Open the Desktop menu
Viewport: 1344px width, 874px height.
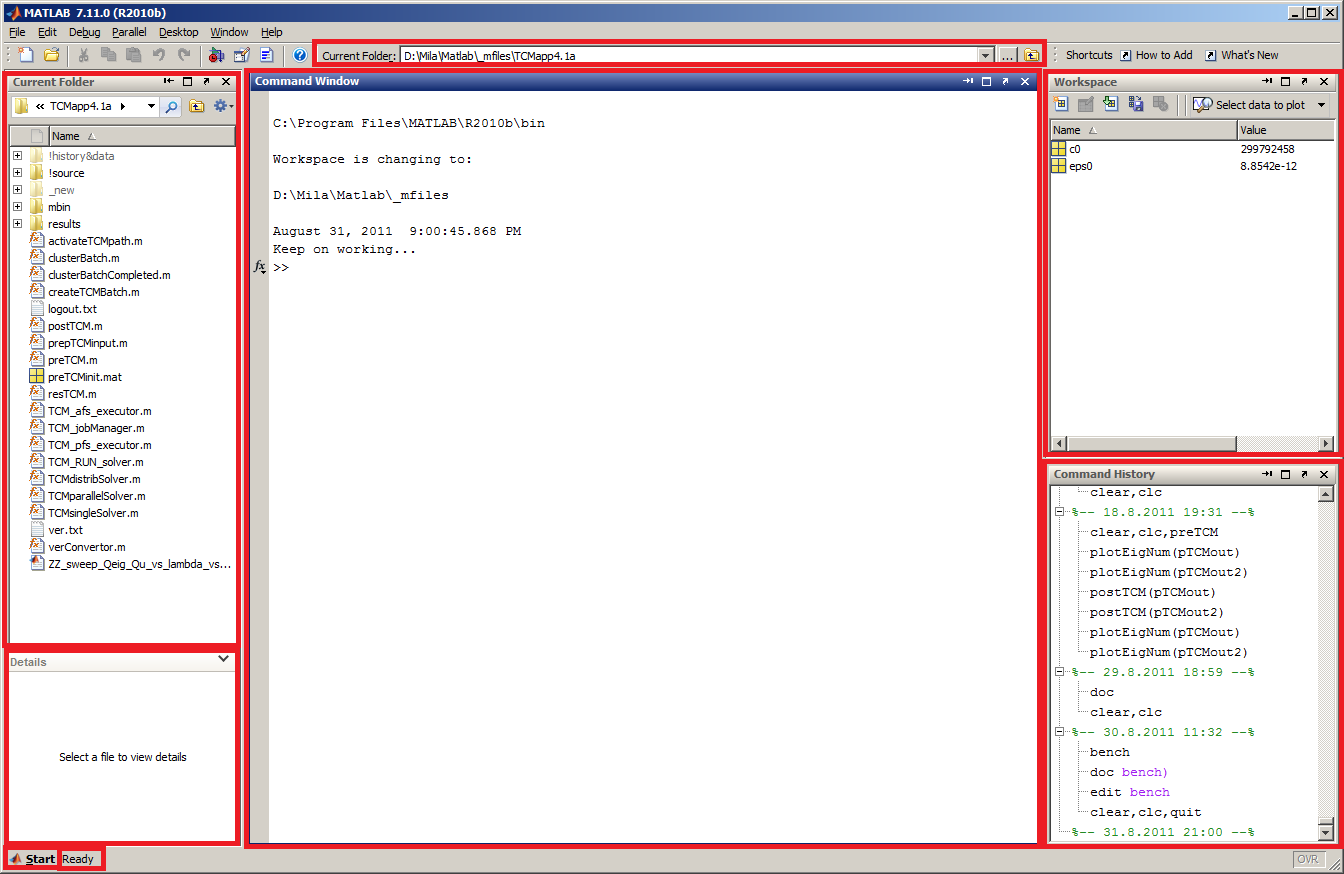[179, 32]
